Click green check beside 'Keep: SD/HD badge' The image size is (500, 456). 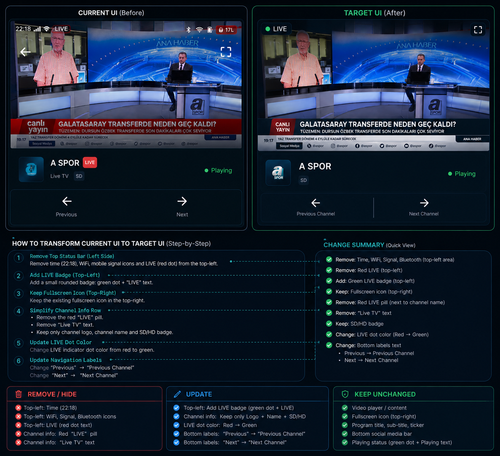click(x=329, y=324)
